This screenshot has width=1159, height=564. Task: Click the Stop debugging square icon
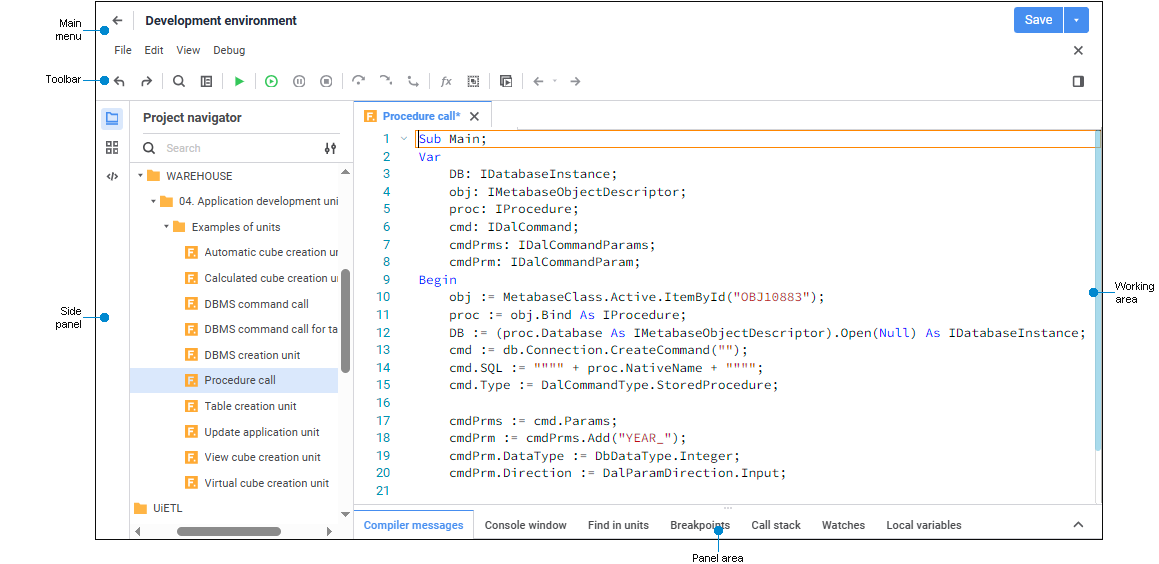(326, 81)
